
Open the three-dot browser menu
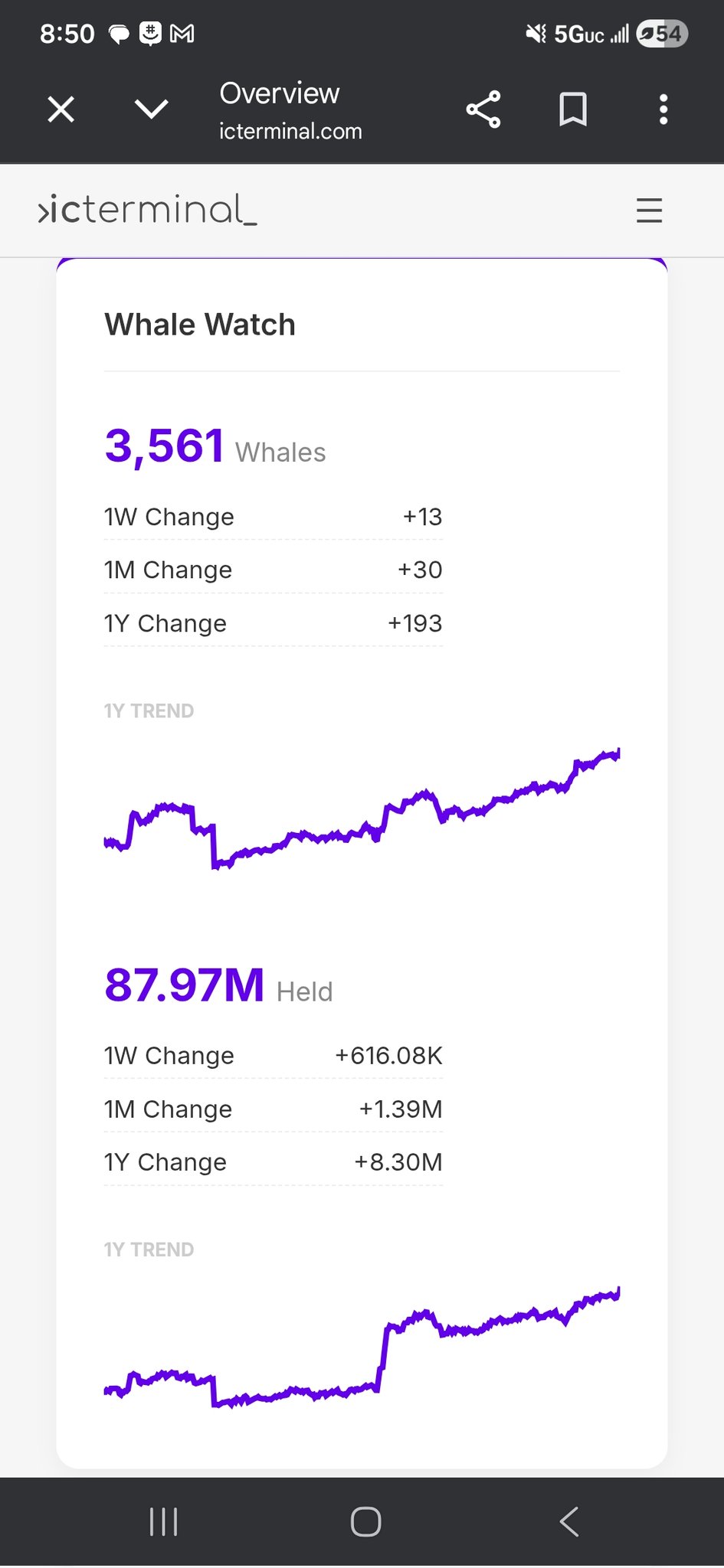[x=663, y=109]
